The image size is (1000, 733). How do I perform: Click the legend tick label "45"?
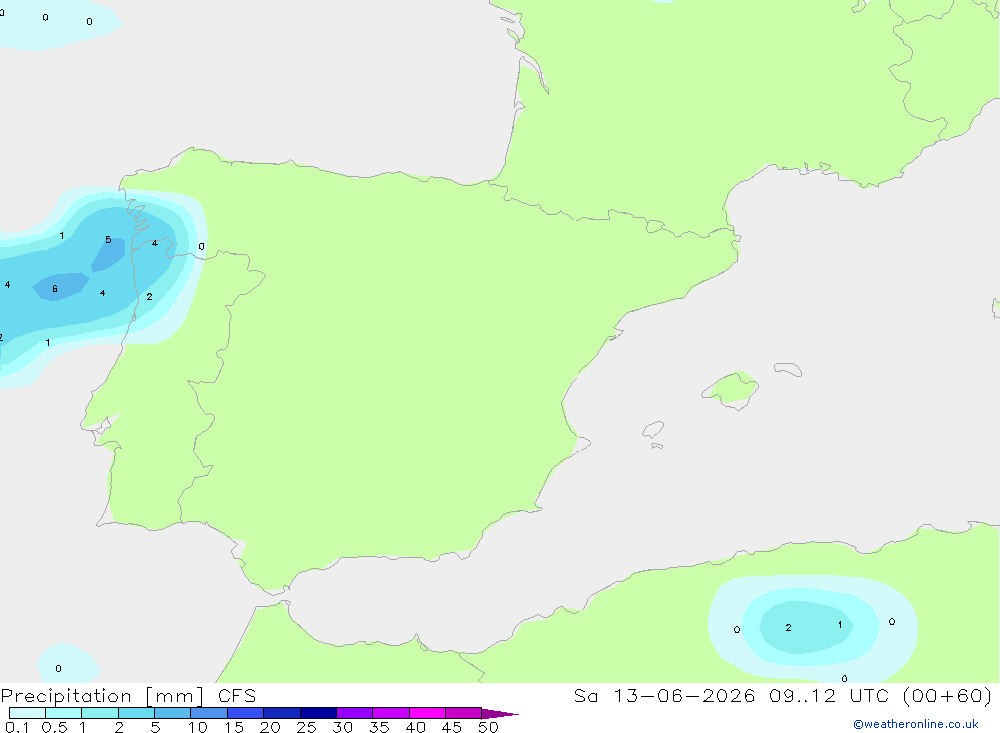[452, 727]
